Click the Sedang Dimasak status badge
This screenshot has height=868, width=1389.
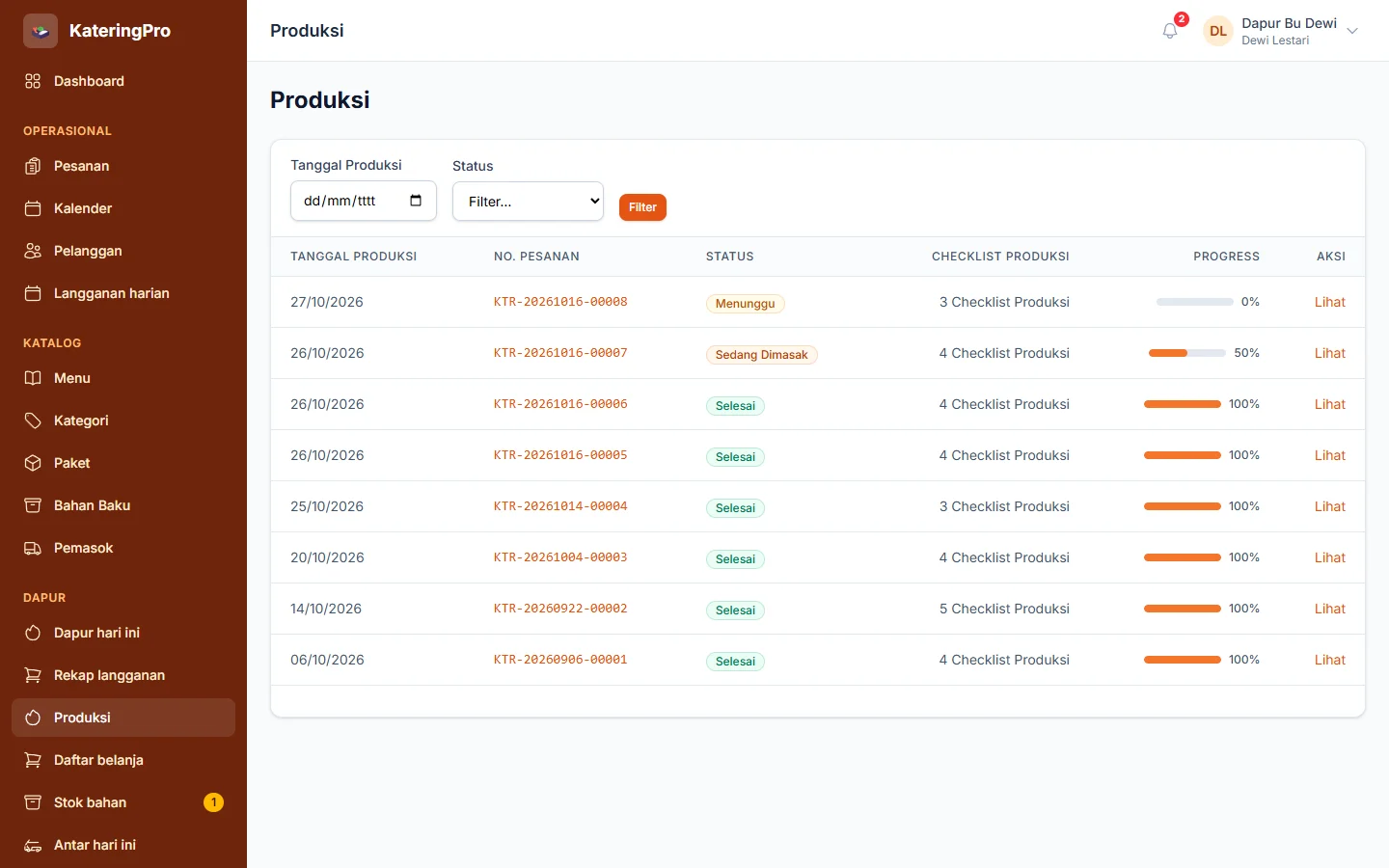[x=761, y=355]
